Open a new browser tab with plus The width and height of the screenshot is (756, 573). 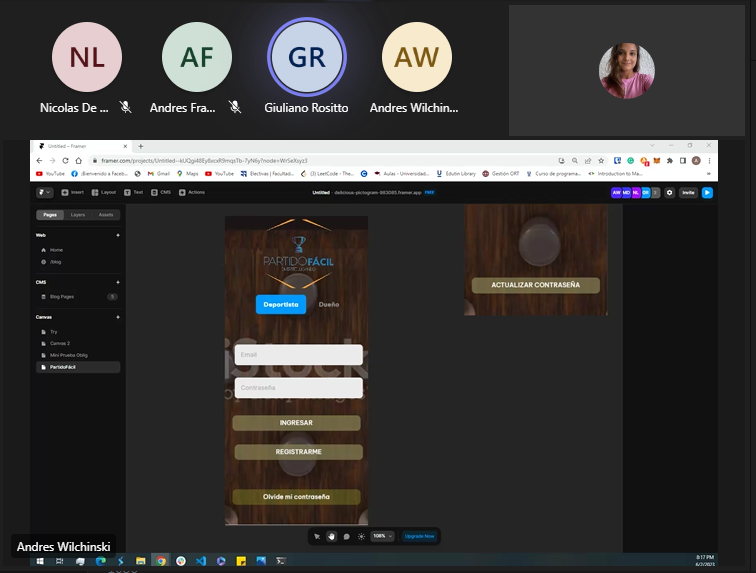pos(141,146)
